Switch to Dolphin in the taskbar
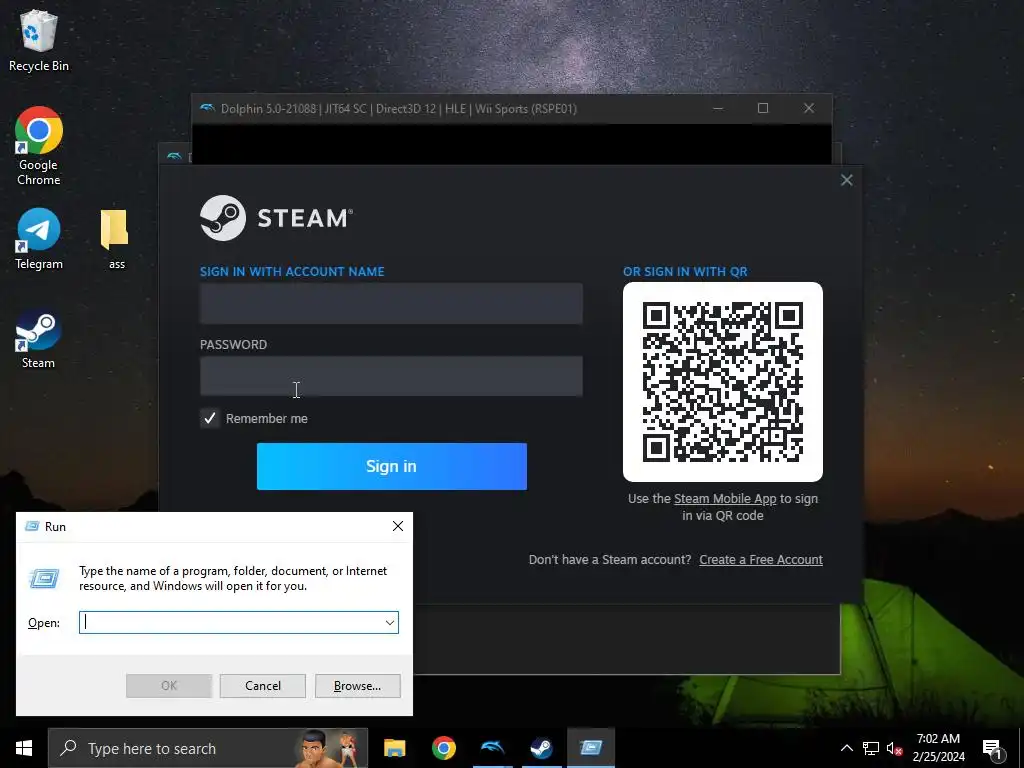The image size is (1024, 768). tap(492, 748)
